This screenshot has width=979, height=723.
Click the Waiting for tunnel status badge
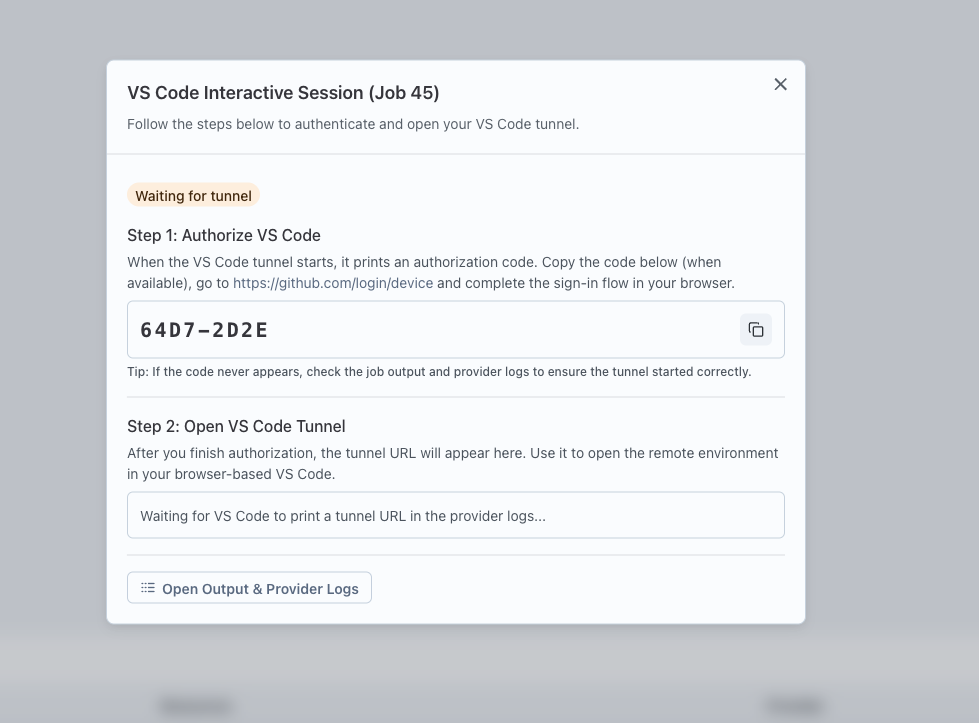tap(193, 196)
